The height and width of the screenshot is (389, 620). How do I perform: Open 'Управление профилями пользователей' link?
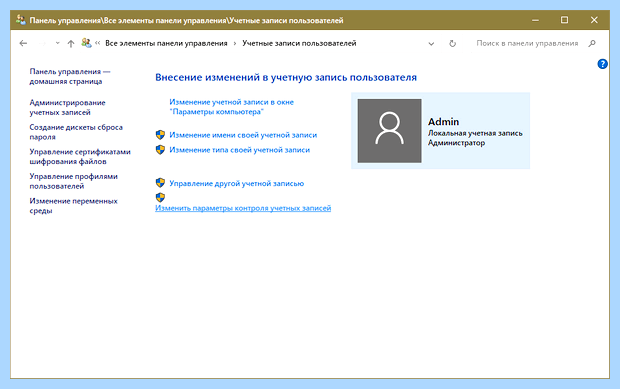(73, 181)
